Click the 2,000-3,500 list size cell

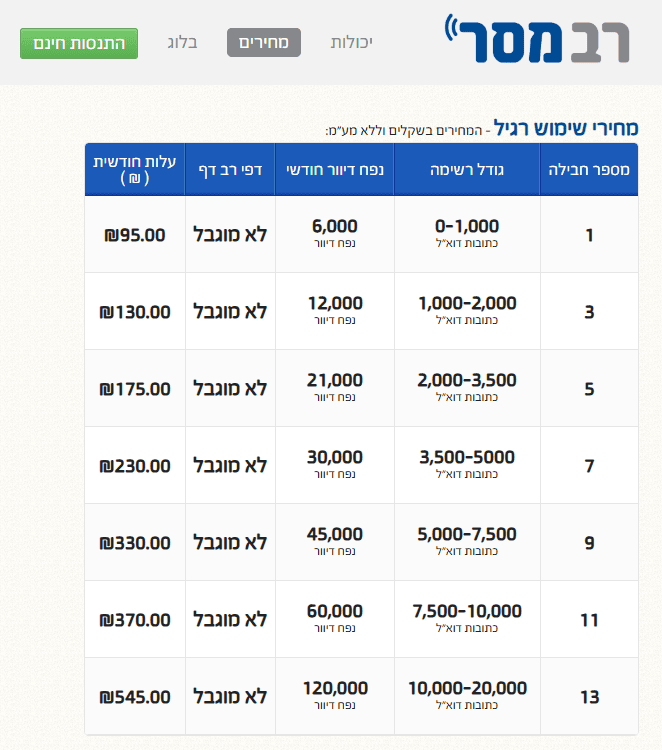click(x=467, y=388)
